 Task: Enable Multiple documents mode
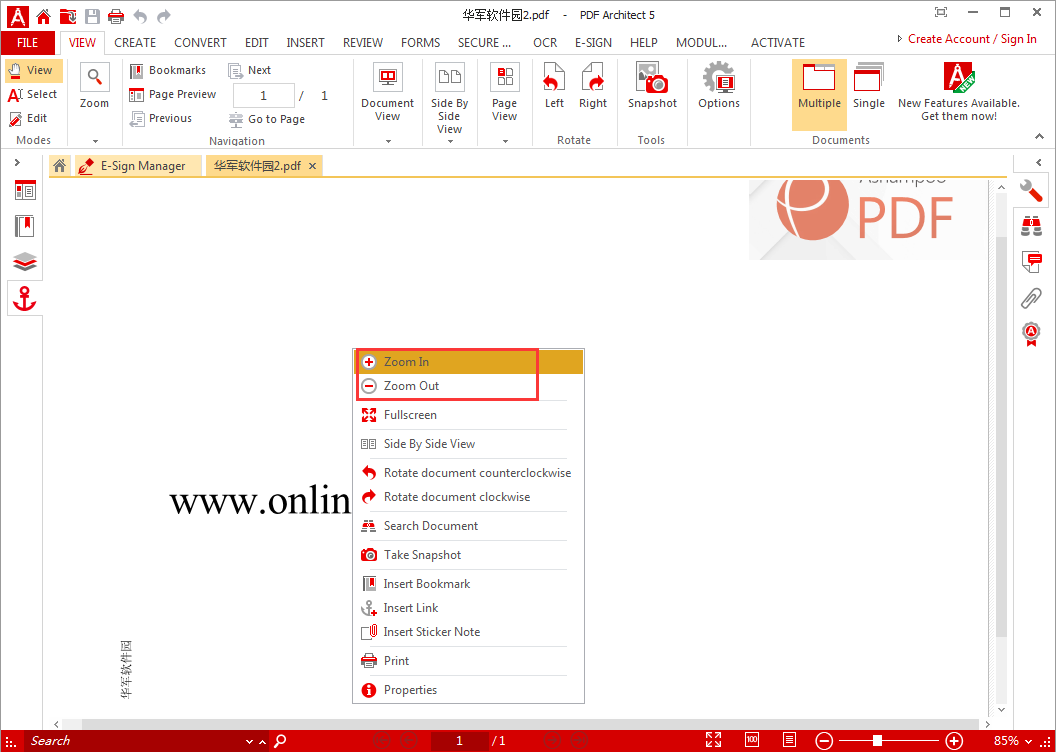coord(819,94)
